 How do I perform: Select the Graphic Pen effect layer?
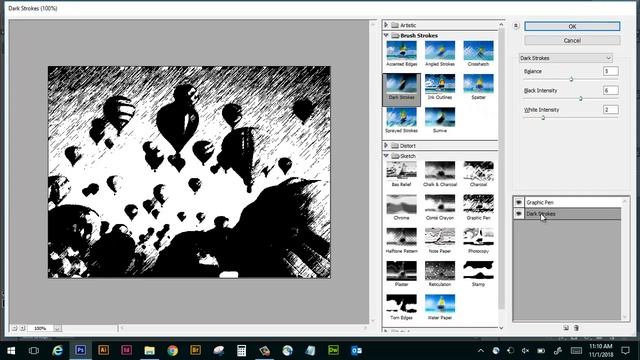[572, 202]
